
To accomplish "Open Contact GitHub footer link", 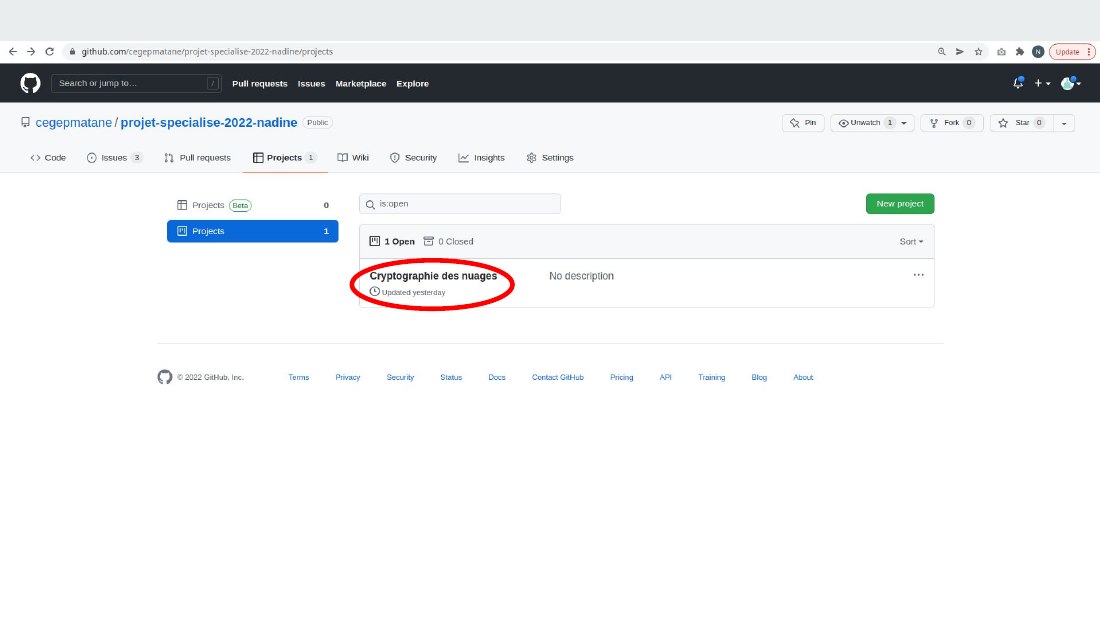I will click(558, 378).
